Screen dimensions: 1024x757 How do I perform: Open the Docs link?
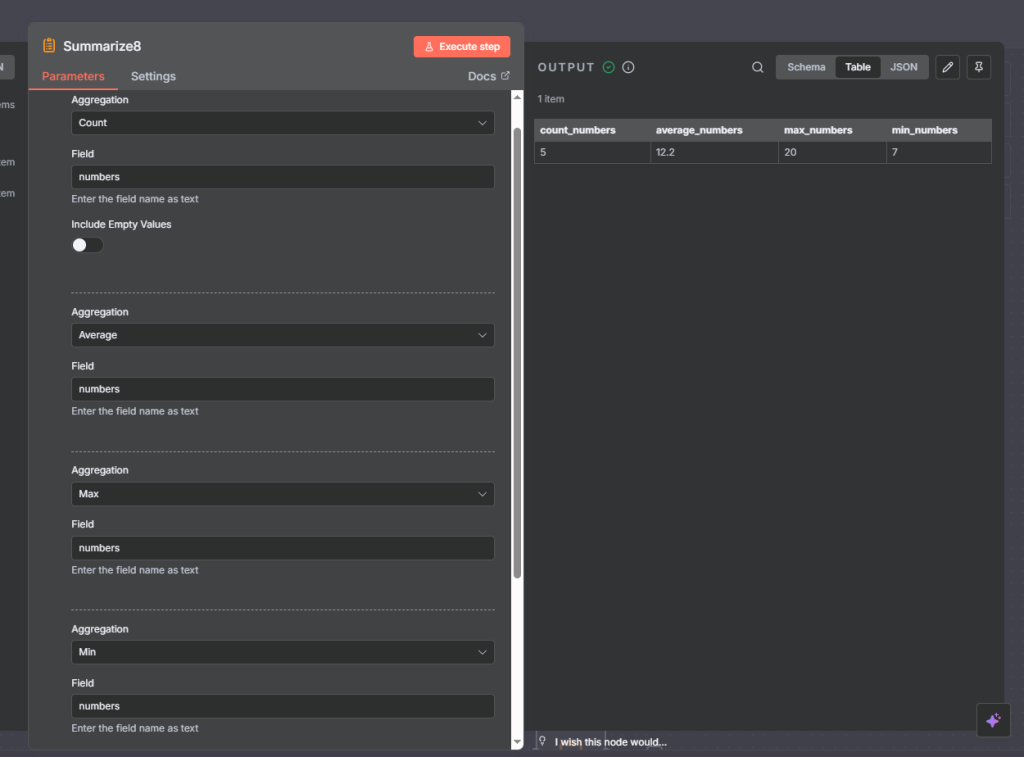(x=488, y=76)
